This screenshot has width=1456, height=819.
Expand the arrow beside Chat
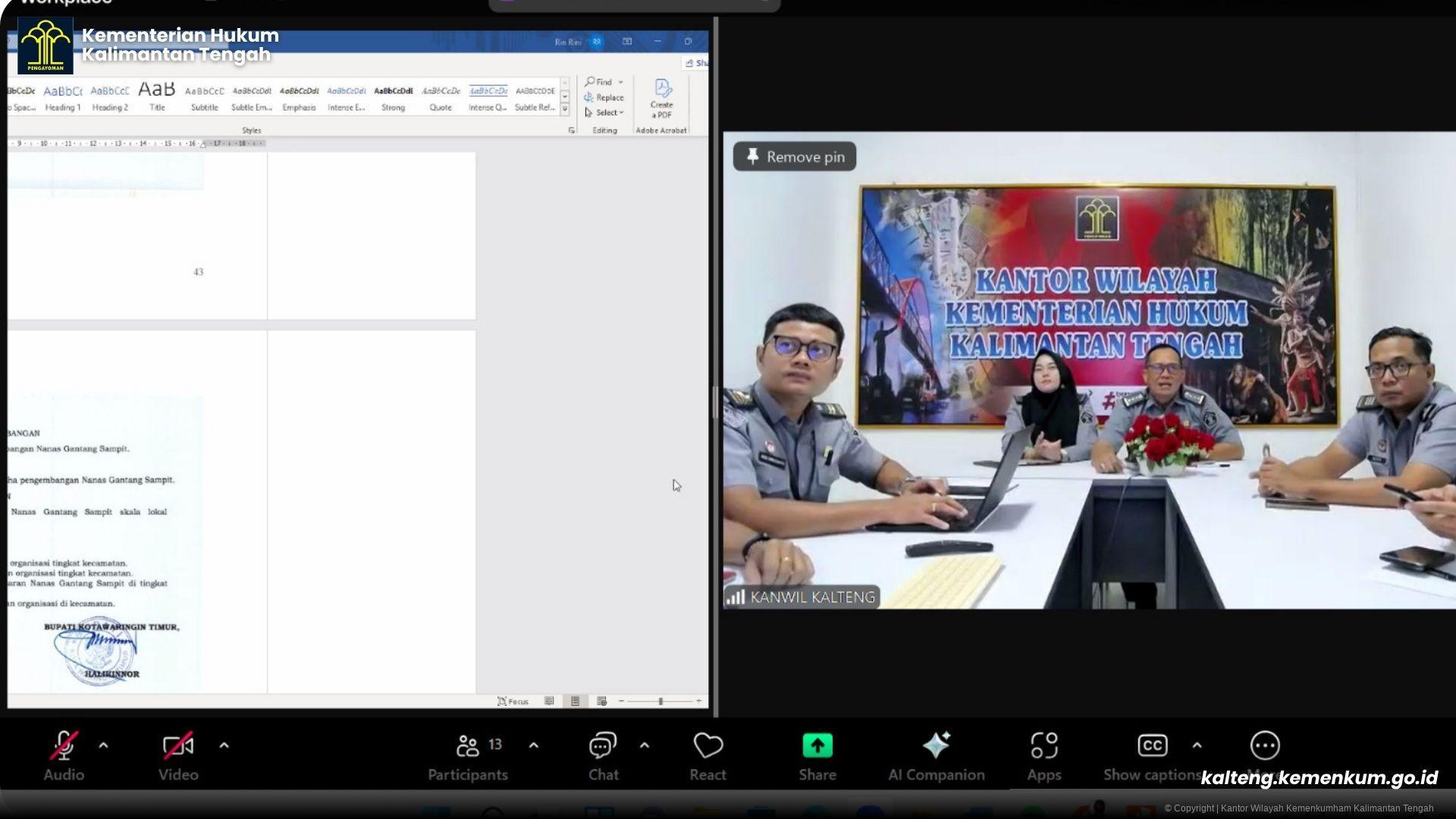(x=644, y=746)
